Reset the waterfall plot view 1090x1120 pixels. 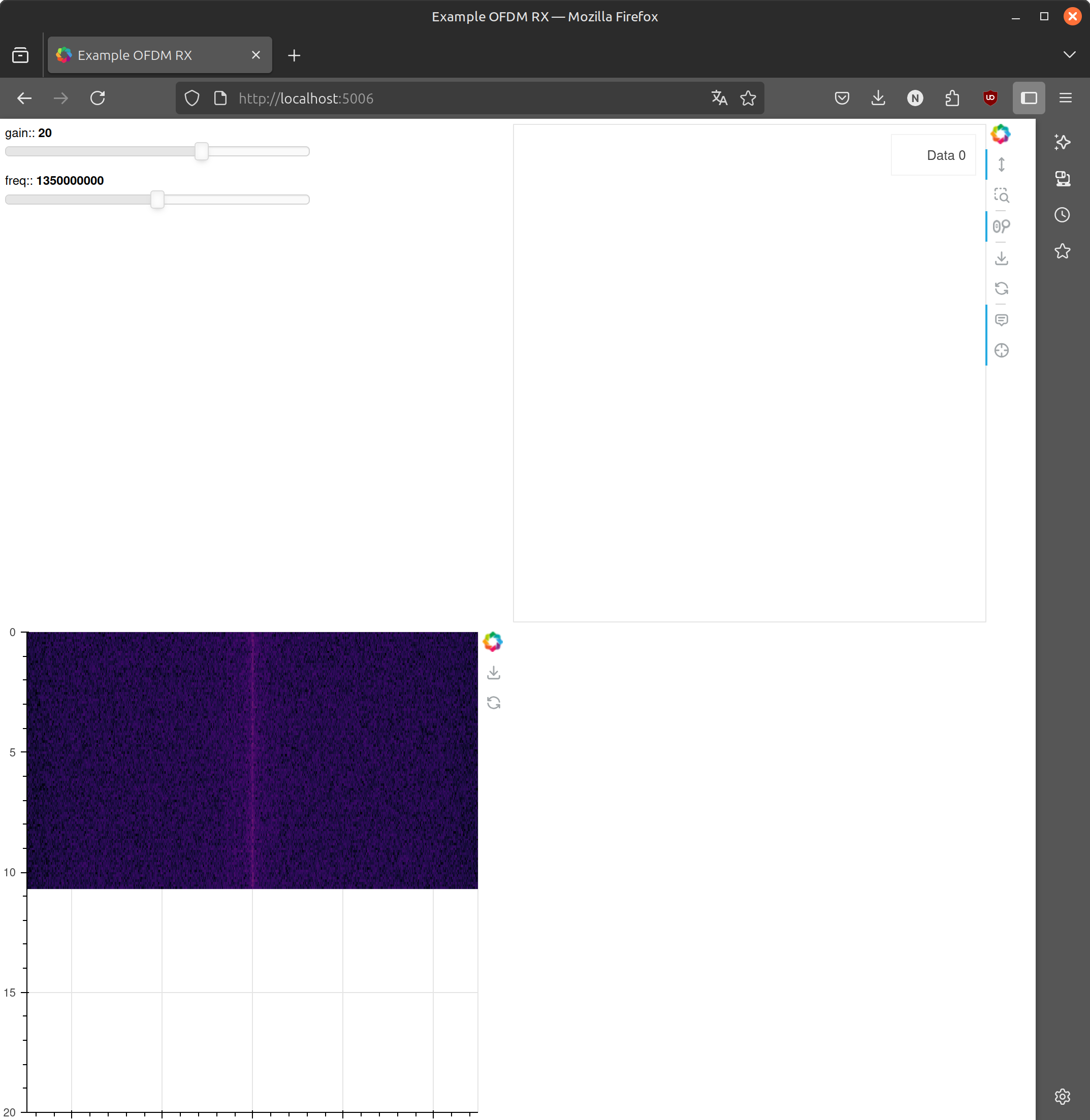point(494,702)
